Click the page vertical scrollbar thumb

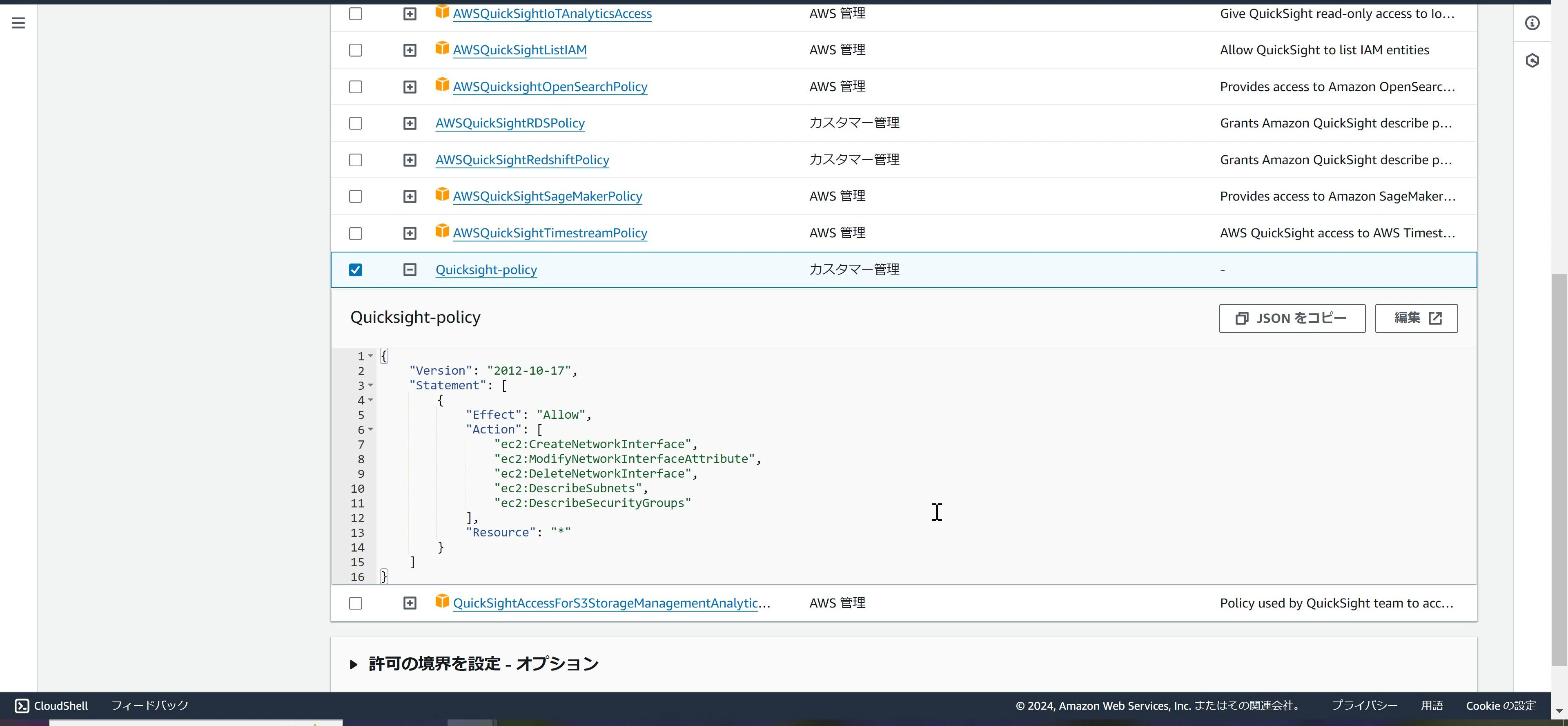click(x=1558, y=469)
